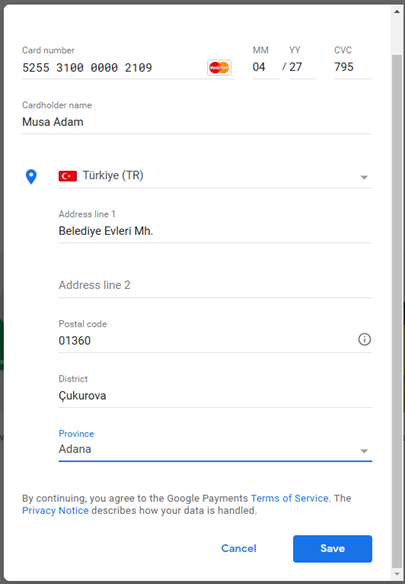Open the Privacy Notice link
The width and height of the screenshot is (405, 584).
[55, 510]
